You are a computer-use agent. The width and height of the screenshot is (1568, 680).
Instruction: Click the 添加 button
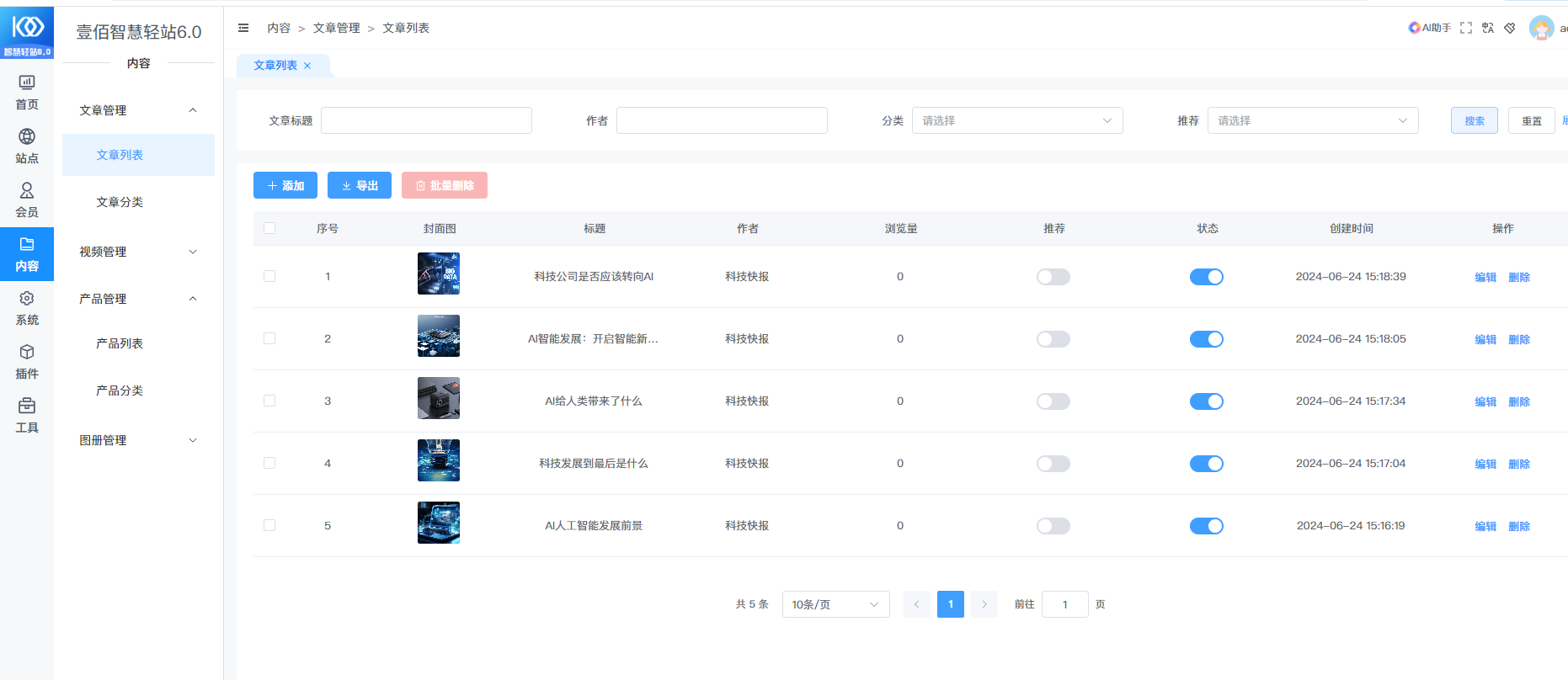[285, 185]
